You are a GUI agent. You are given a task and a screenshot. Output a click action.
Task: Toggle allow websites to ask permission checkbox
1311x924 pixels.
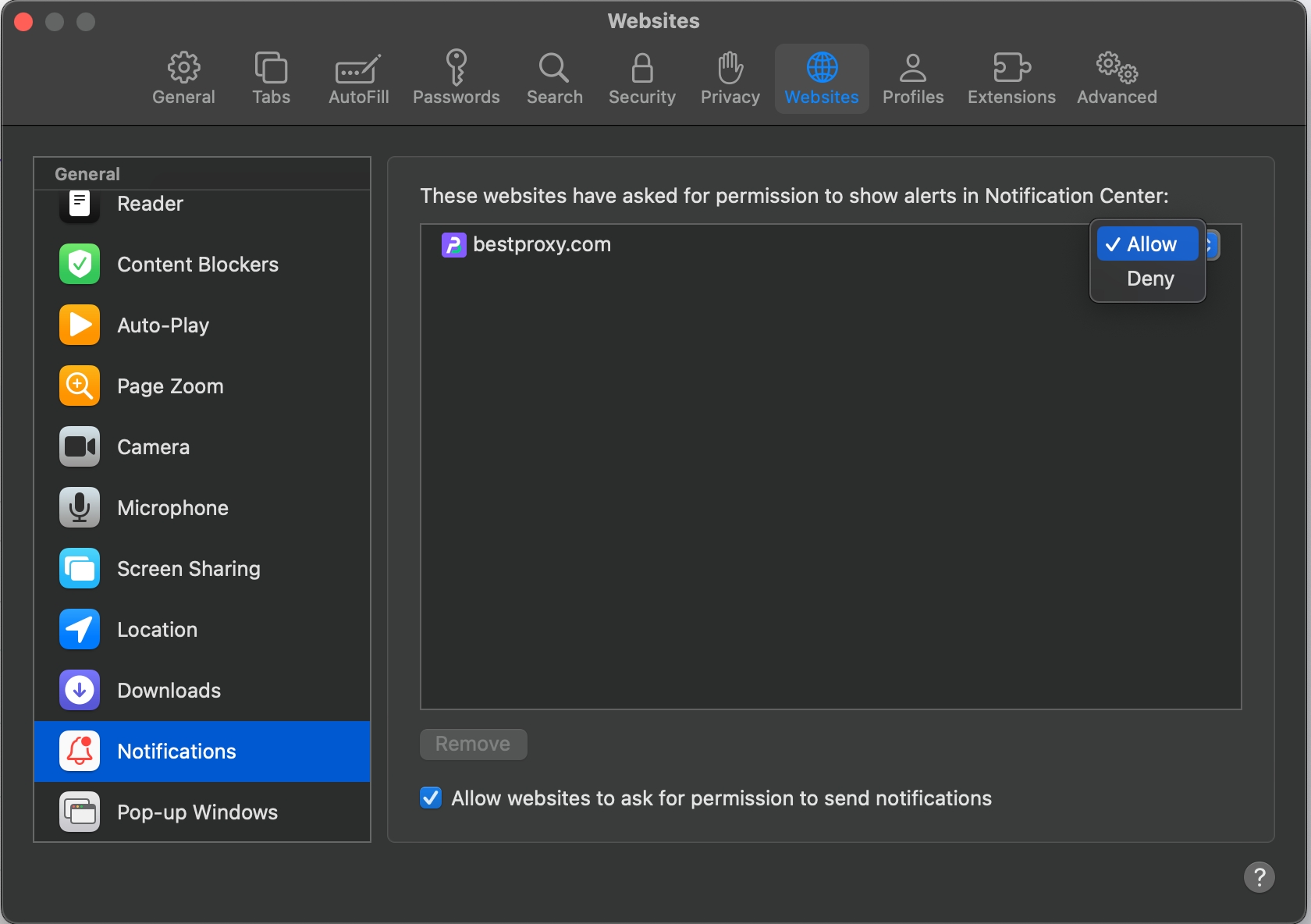pyautogui.click(x=431, y=798)
